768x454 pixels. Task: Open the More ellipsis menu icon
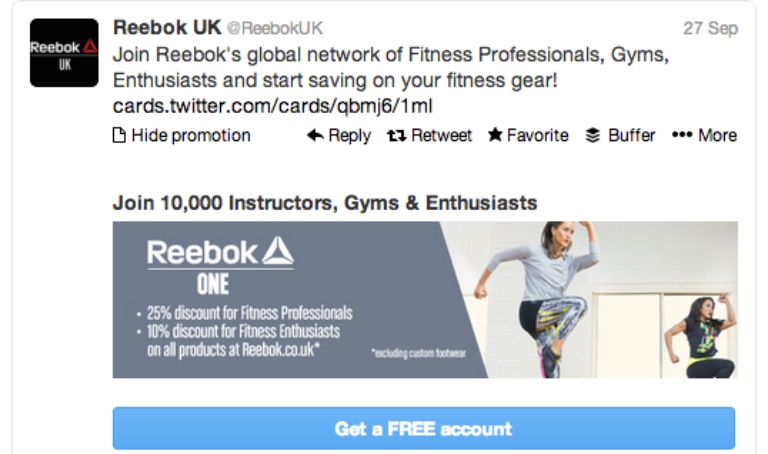[x=682, y=135]
